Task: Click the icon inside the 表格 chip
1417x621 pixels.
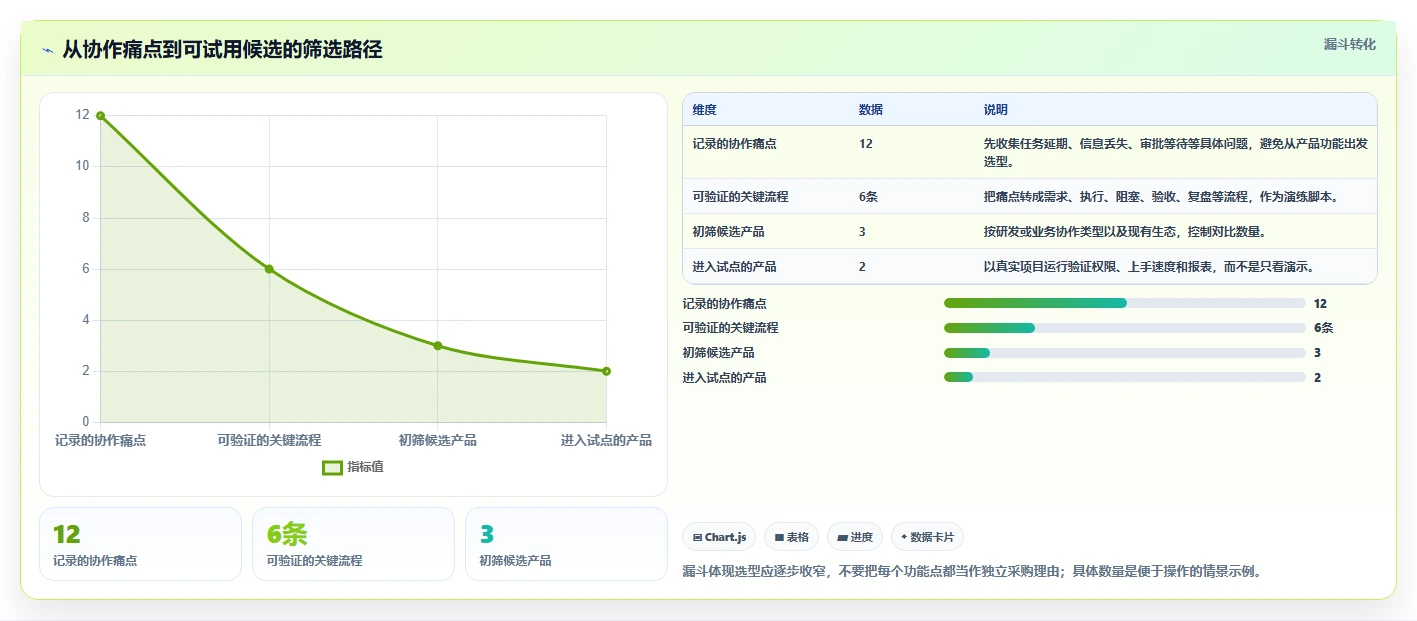Action: [x=779, y=538]
